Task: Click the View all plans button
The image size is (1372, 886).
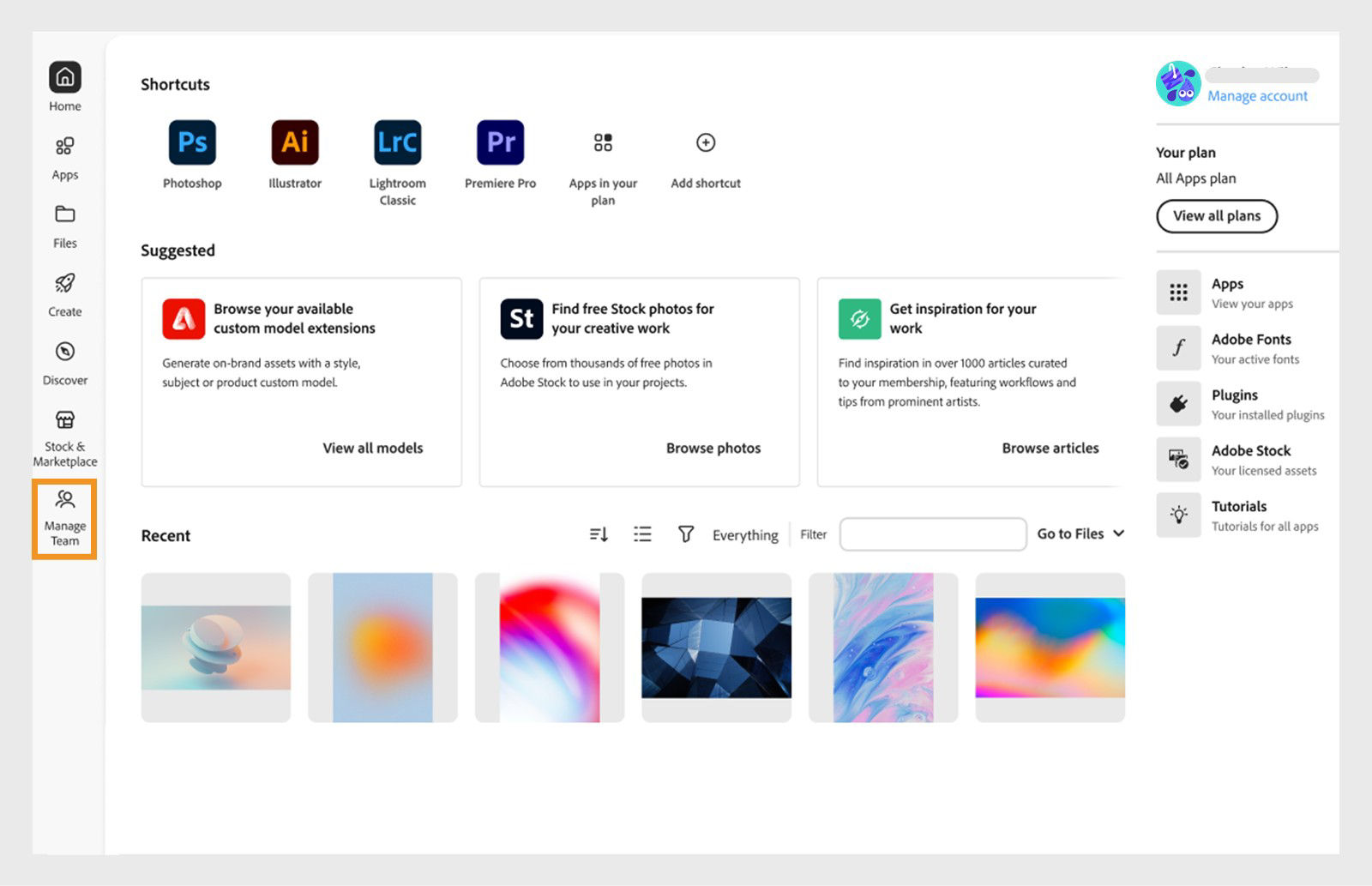Action: (1217, 216)
